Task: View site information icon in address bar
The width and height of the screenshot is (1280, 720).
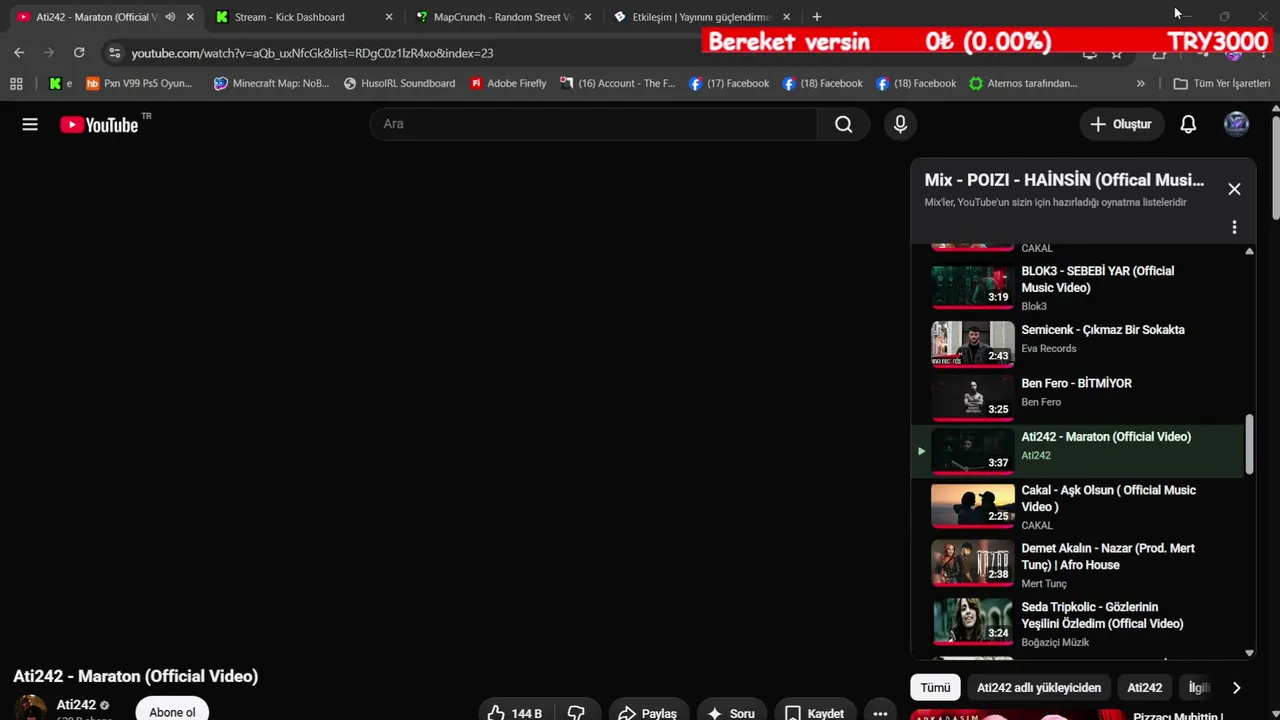Action: tap(114, 53)
